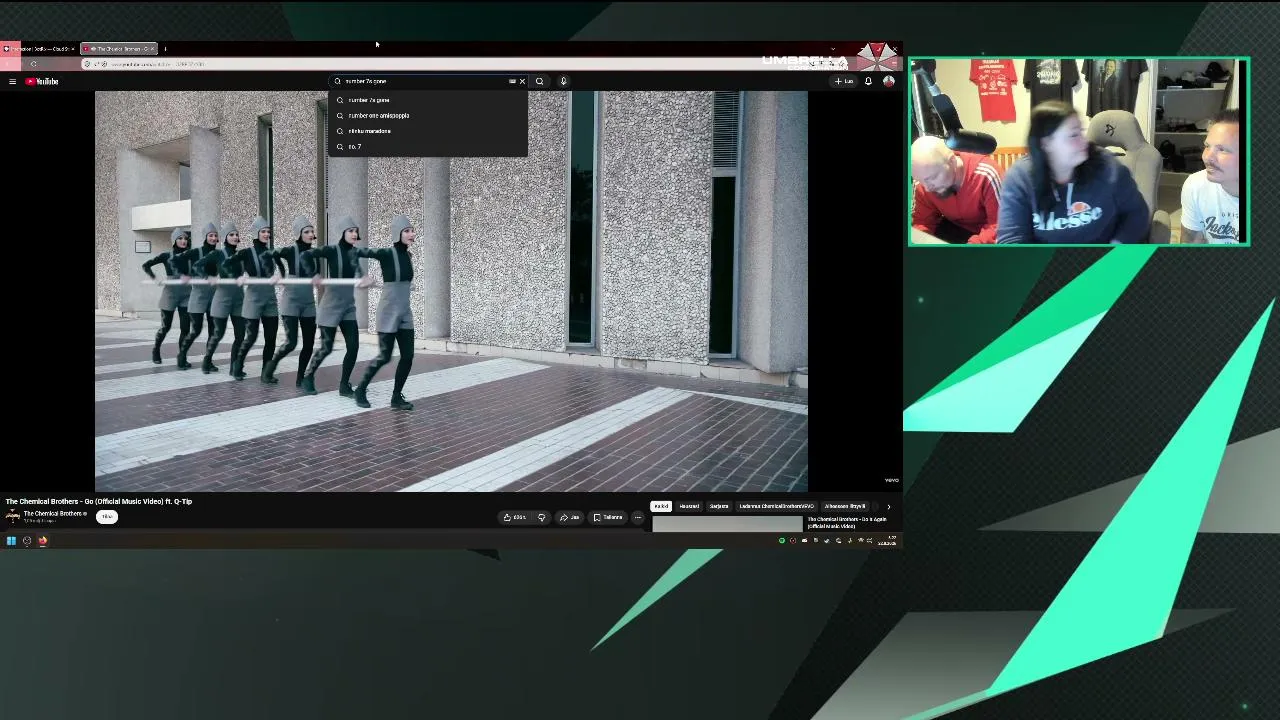Viewport: 1280px width, 720px height.
Task: Clear the search box with the X icon
Action: (522, 81)
